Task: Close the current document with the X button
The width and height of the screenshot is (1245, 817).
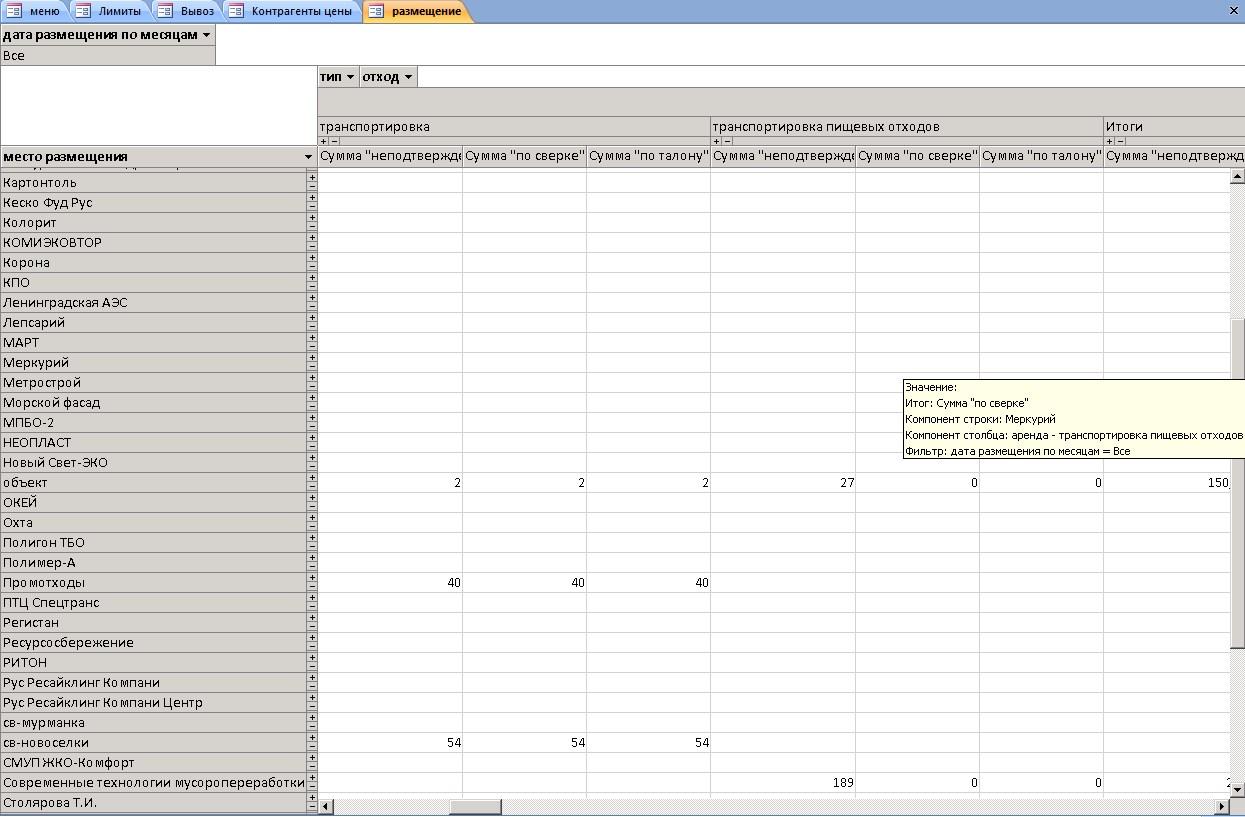Action: 1233,11
